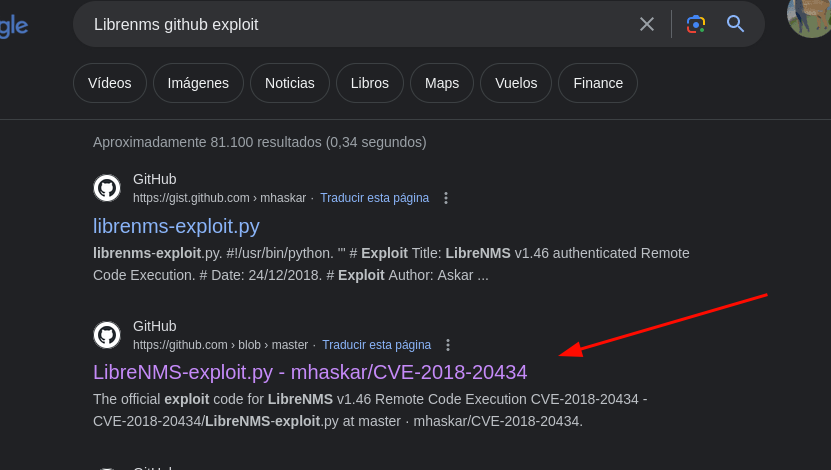
Task: Click GitHub favicon of CVE-2018-20434 result
Action: (x=107, y=335)
